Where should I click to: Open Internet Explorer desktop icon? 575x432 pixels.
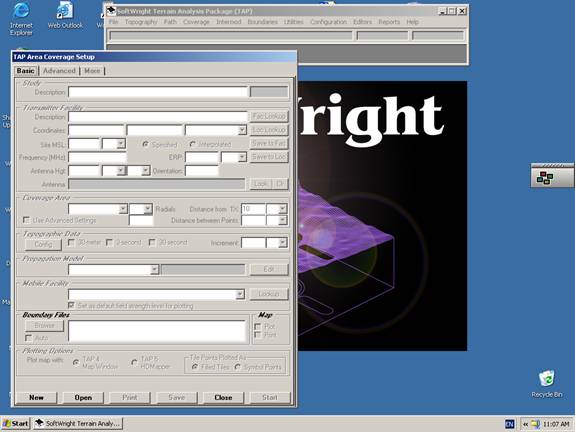point(21,19)
